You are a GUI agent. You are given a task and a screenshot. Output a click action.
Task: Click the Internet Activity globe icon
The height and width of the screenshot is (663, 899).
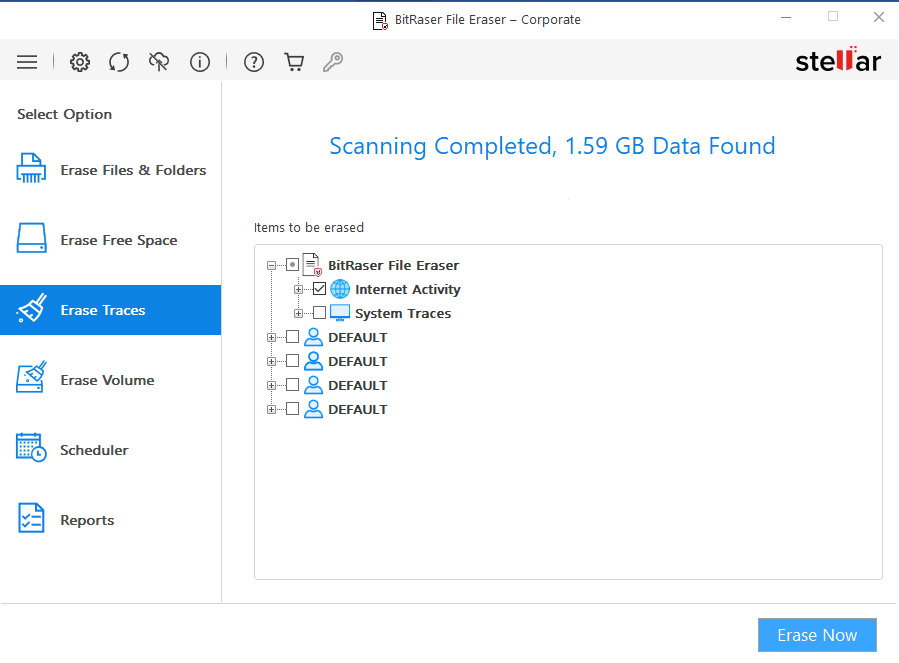coord(340,289)
